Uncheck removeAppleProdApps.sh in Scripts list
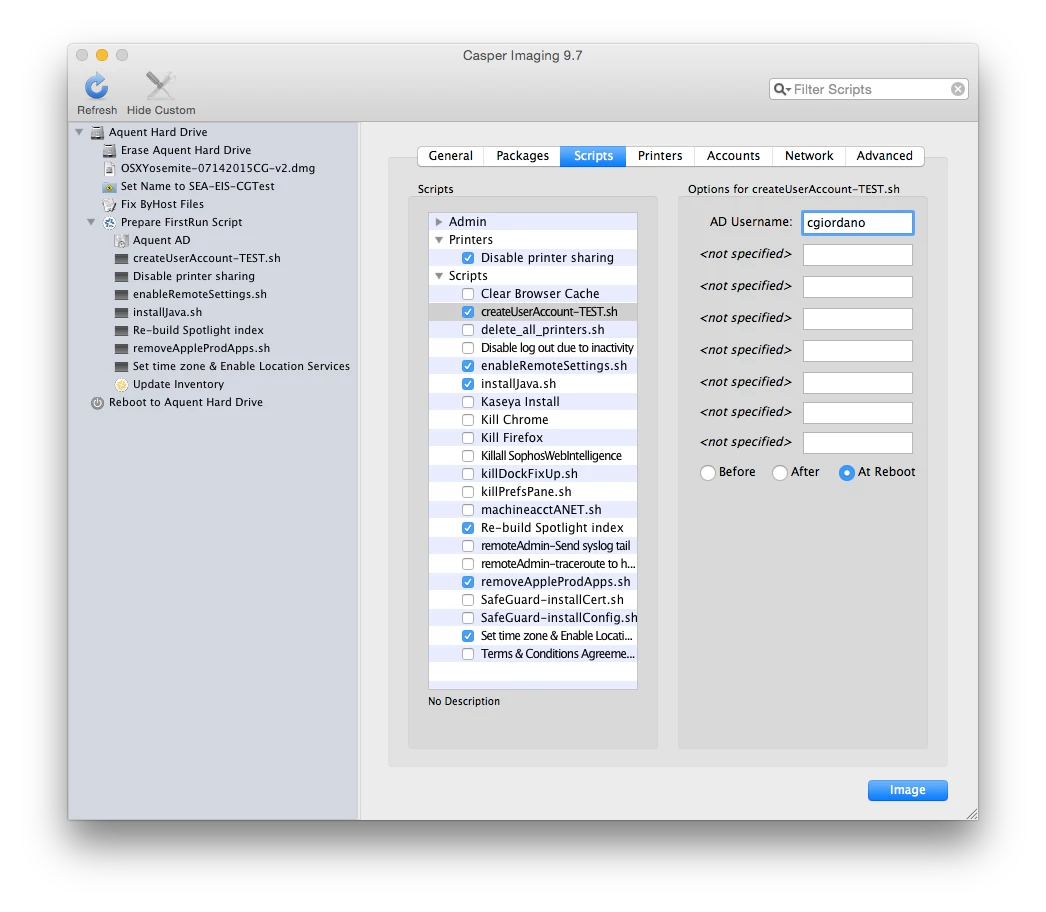1046x912 pixels. click(x=468, y=582)
